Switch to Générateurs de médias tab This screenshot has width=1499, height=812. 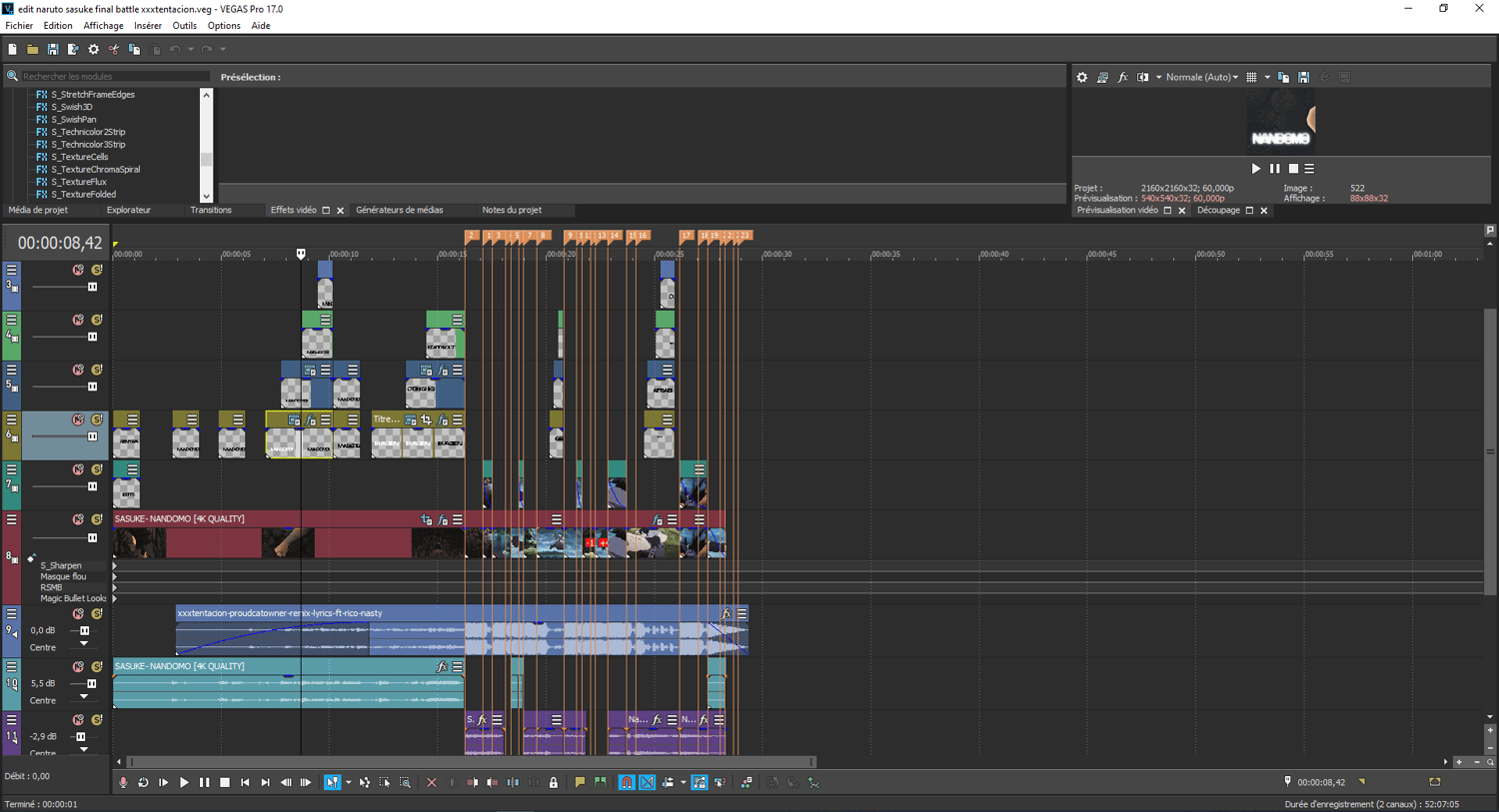pyautogui.click(x=400, y=210)
